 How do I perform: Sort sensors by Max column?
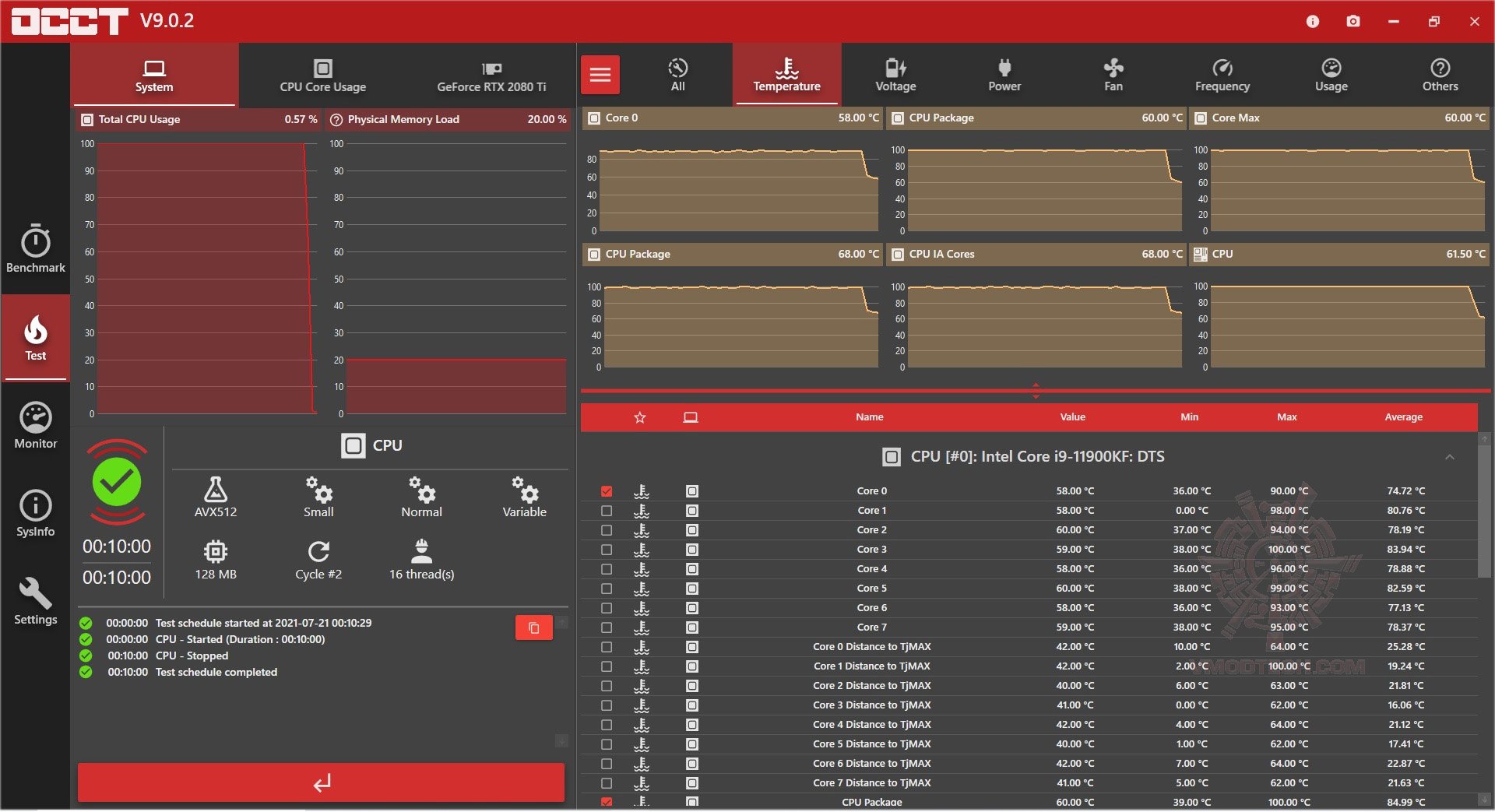pos(1287,417)
